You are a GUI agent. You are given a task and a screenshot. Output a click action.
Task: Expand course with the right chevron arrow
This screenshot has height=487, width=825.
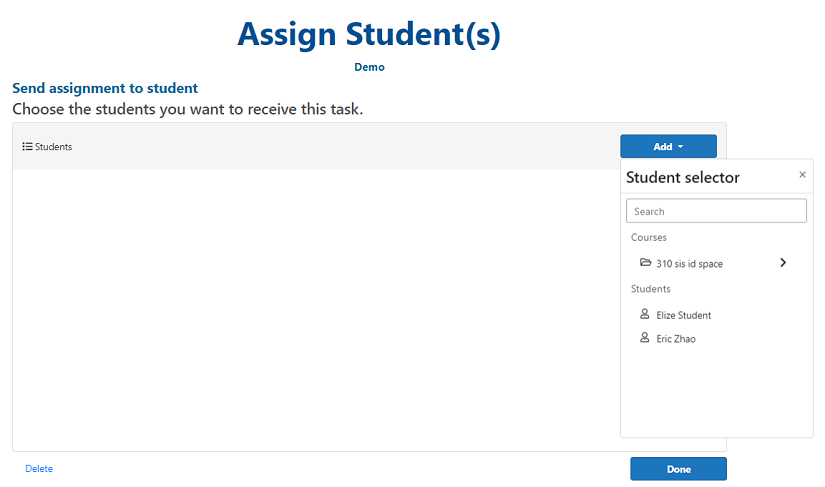(x=783, y=263)
